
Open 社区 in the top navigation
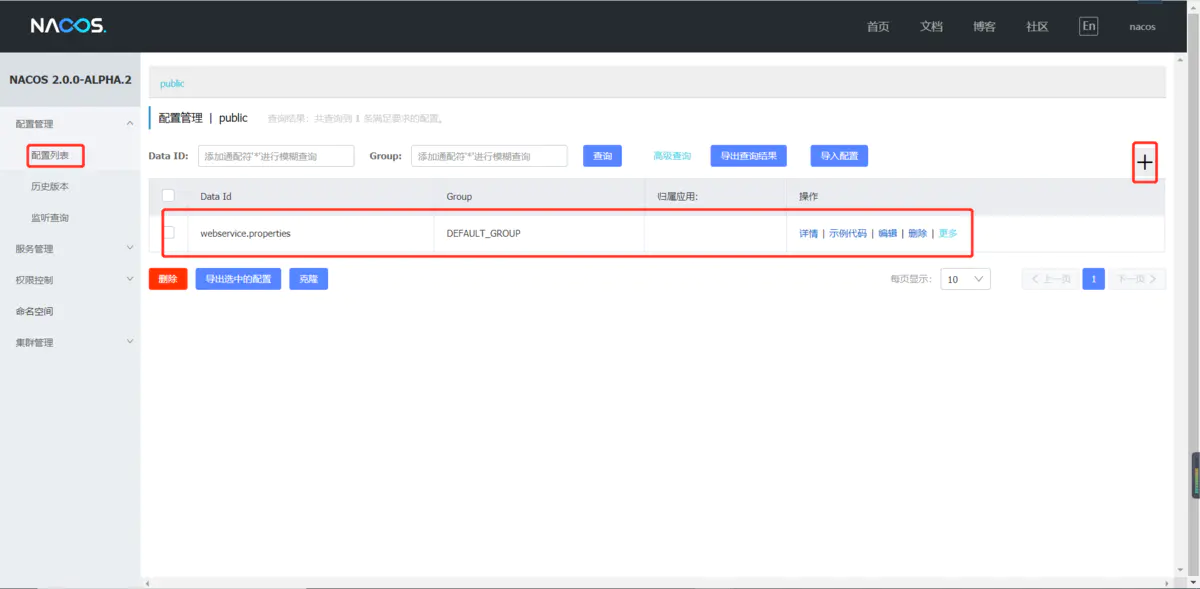[x=1037, y=26]
